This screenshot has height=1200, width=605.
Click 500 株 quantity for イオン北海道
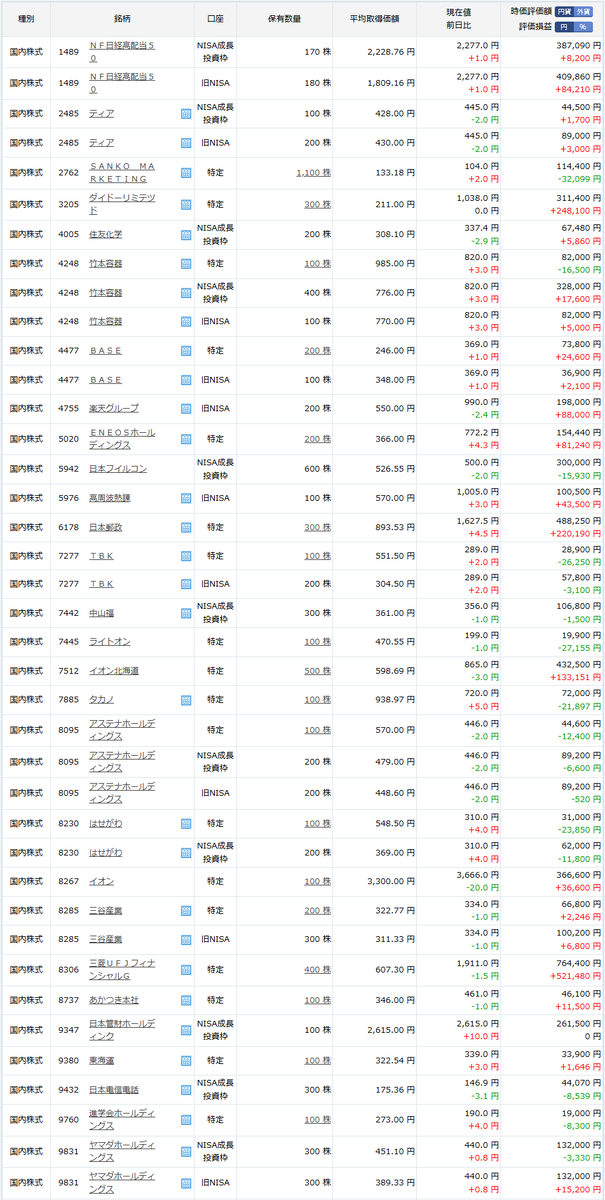(318, 671)
